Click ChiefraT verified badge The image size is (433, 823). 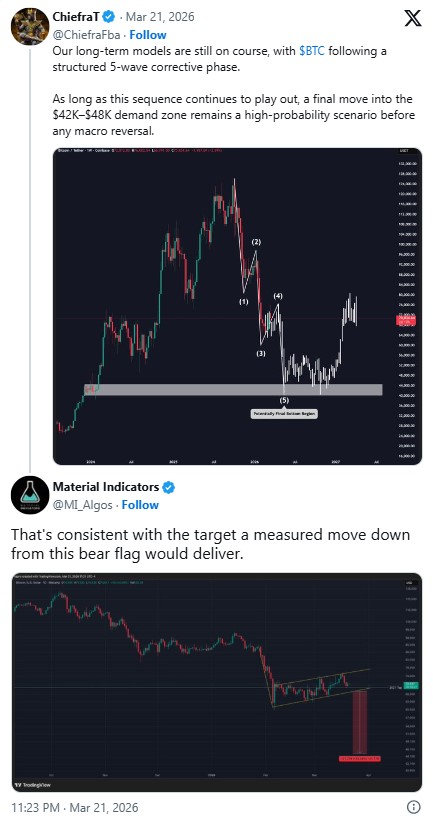coord(108,17)
